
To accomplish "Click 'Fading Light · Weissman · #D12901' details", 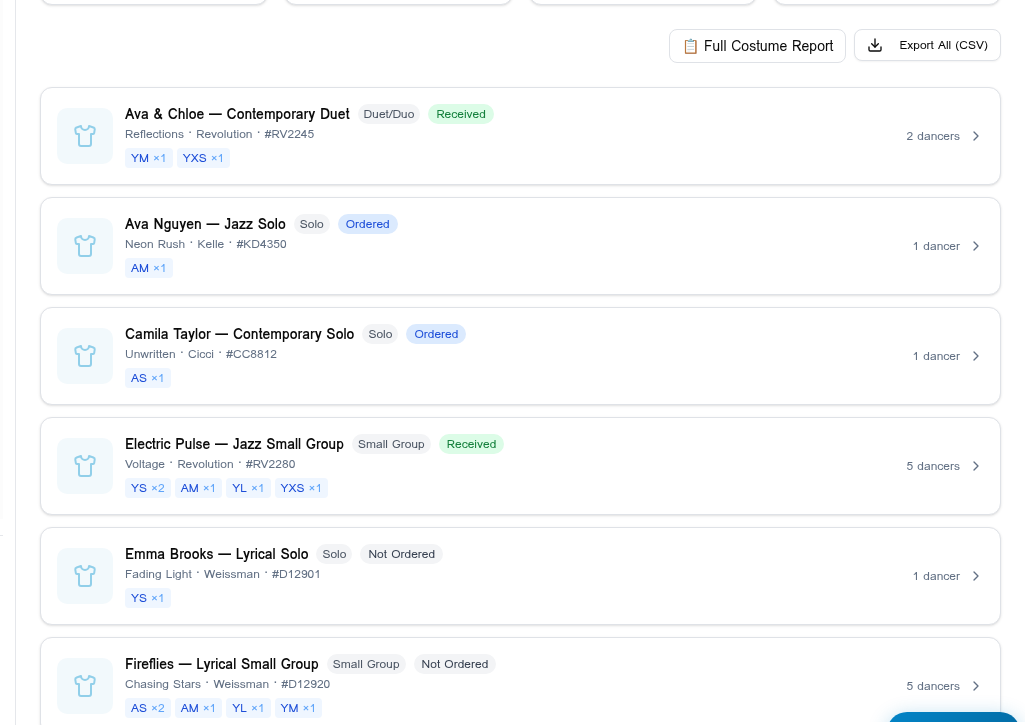I will [x=223, y=574].
